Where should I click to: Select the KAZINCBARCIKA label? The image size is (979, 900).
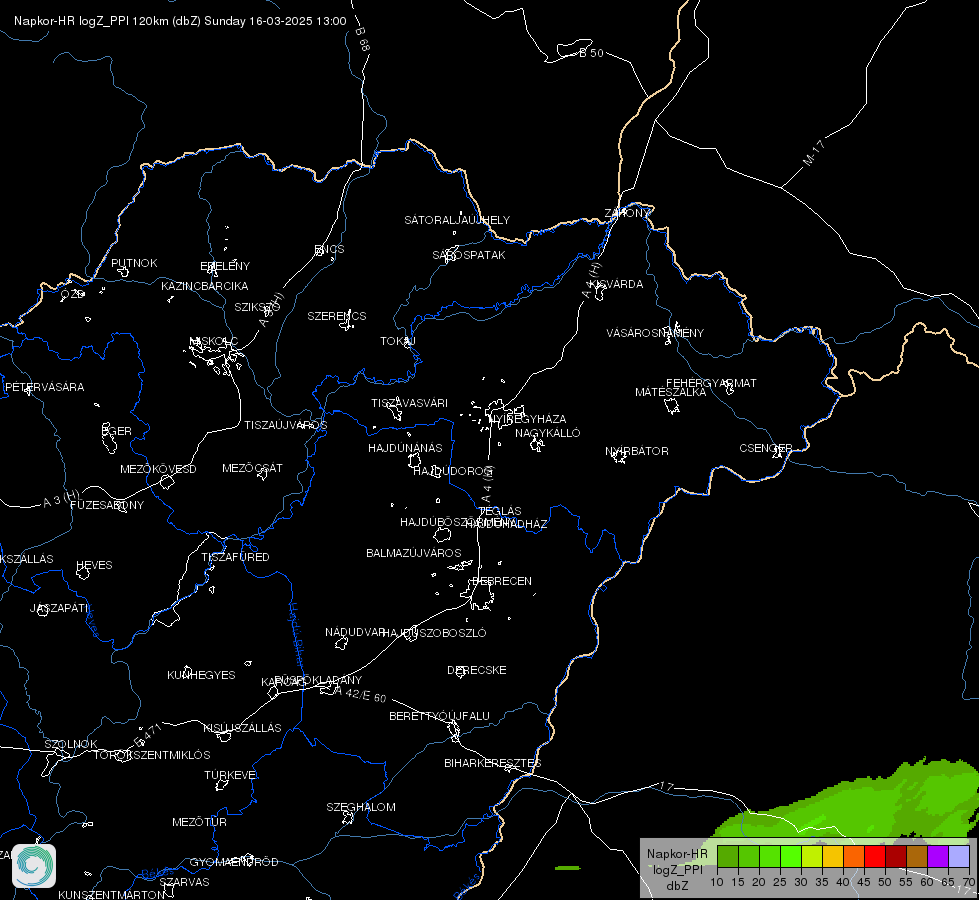point(205,286)
